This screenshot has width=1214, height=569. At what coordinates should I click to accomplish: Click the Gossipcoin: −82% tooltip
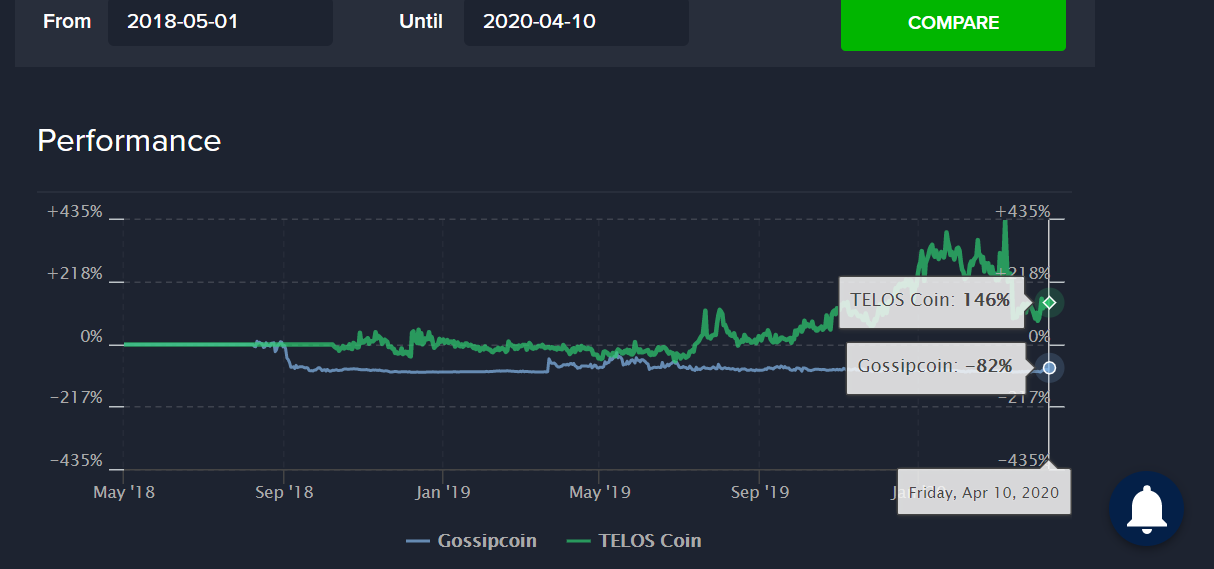pos(936,367)
